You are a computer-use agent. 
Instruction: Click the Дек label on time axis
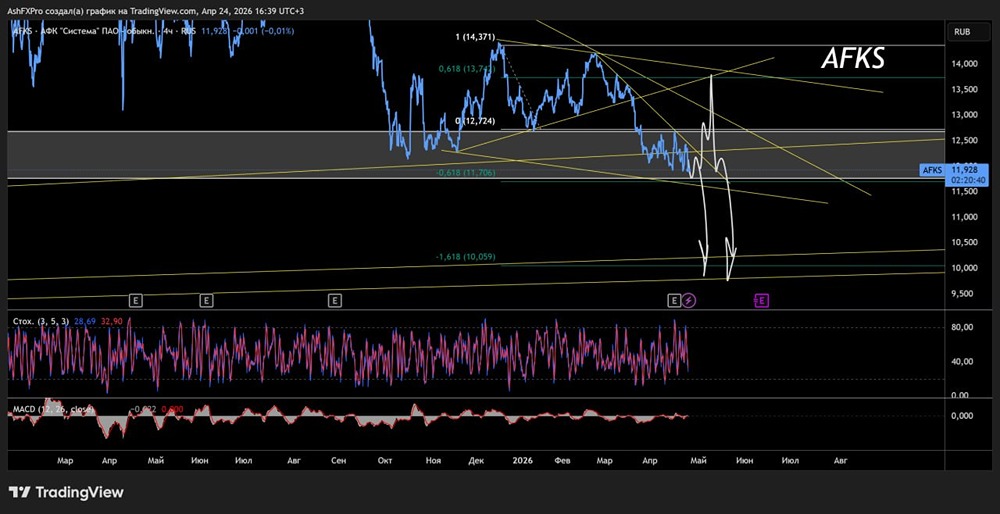tap(476, 460)
